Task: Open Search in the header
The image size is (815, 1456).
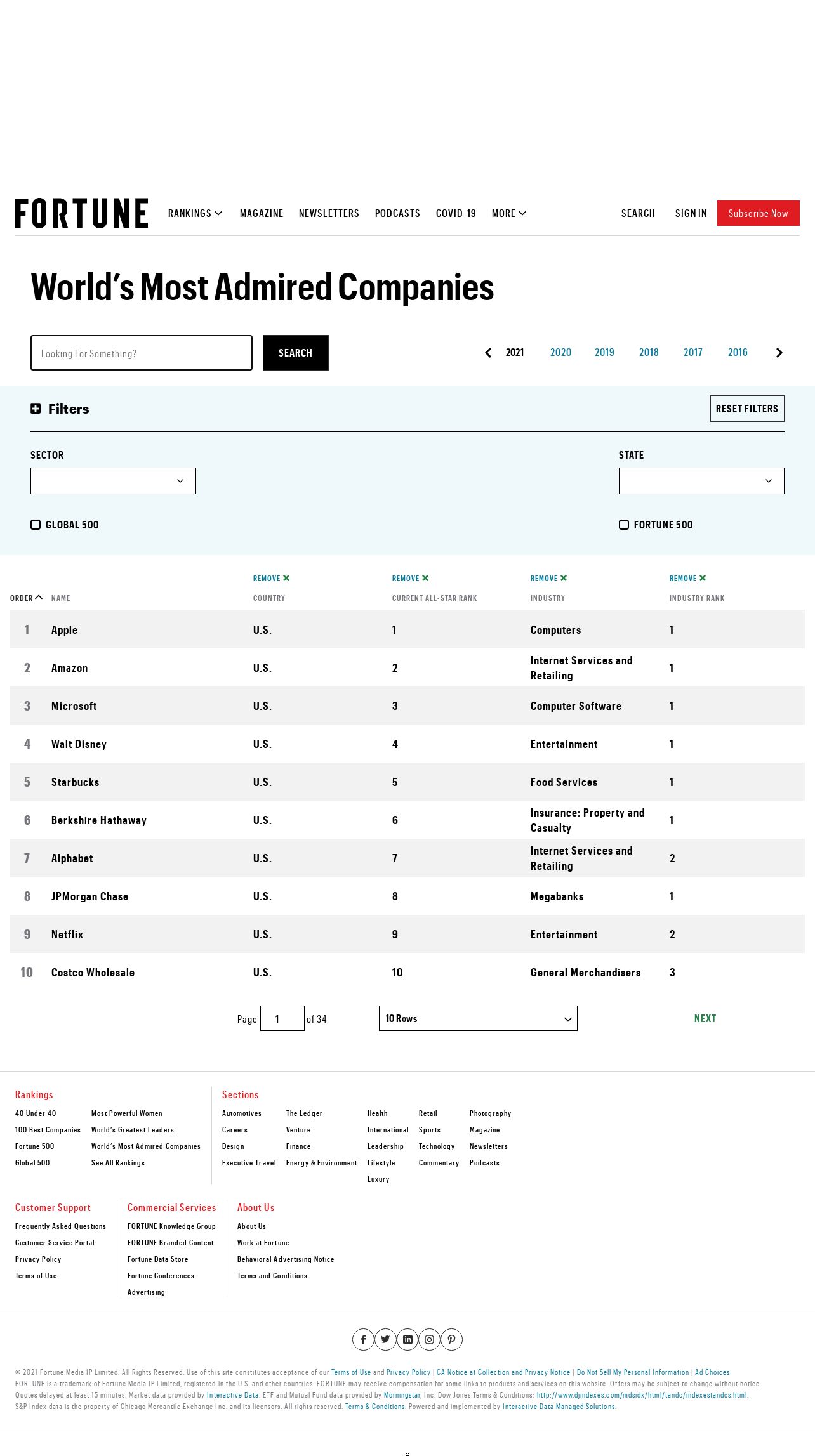Action: (638, 213)
